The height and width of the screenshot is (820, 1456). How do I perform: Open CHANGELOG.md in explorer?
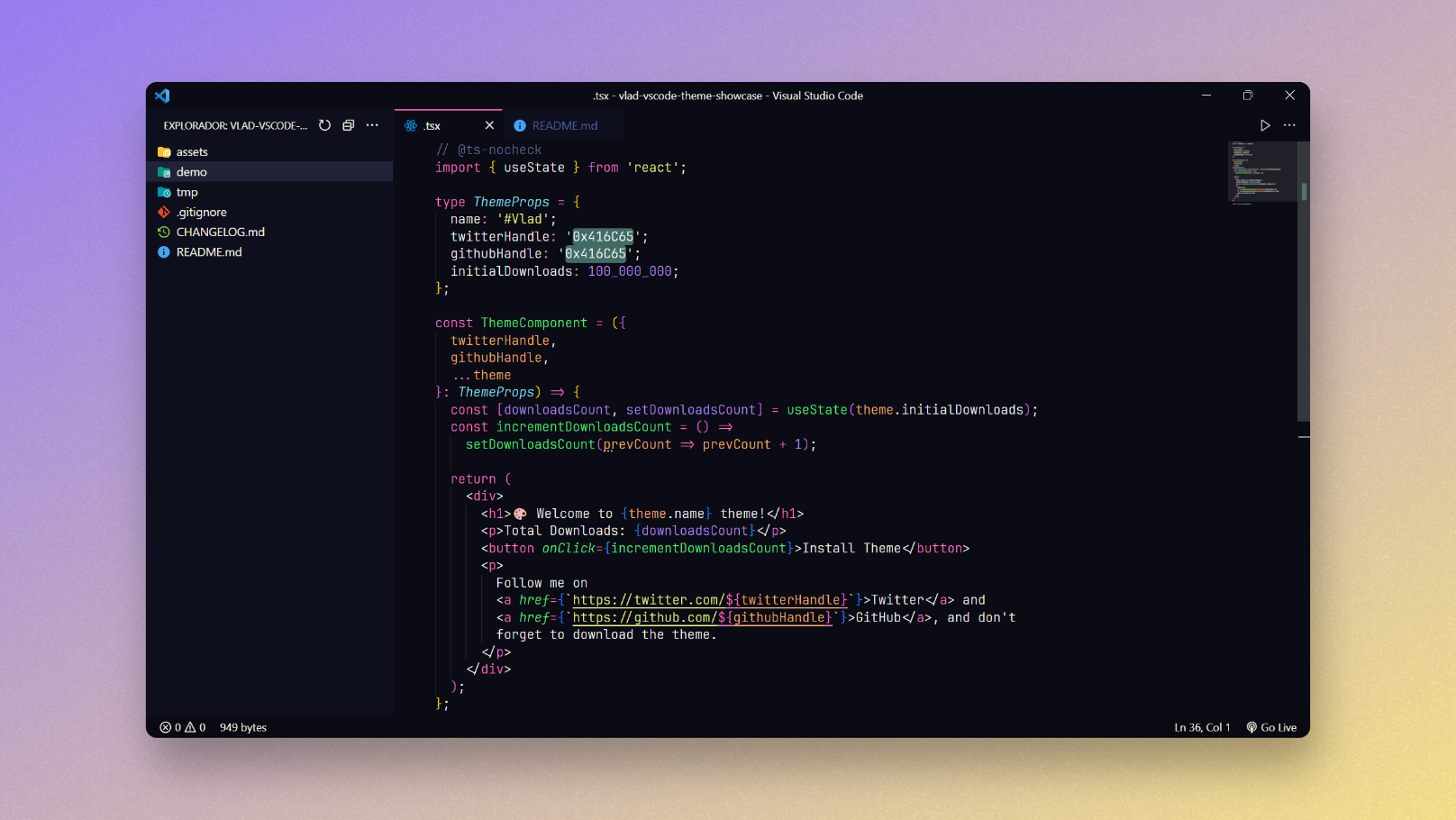point(270,232)
